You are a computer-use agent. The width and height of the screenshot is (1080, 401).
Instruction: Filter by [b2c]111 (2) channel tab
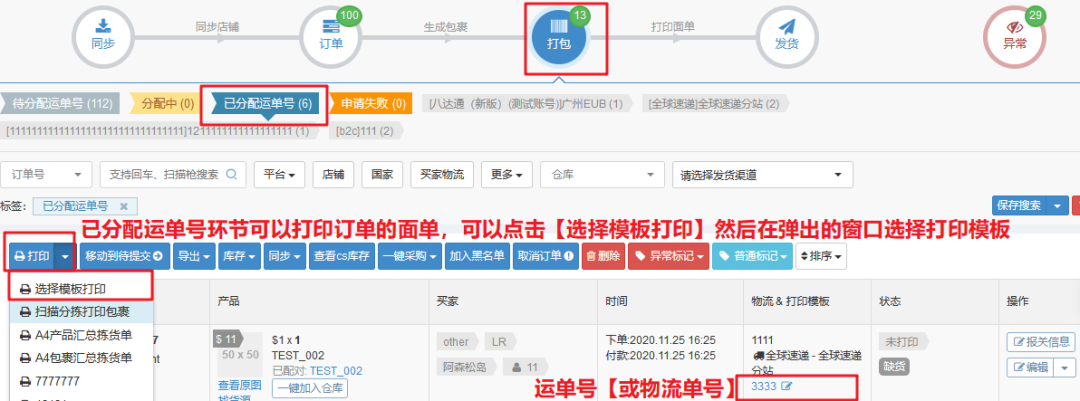tap(364, 130)
